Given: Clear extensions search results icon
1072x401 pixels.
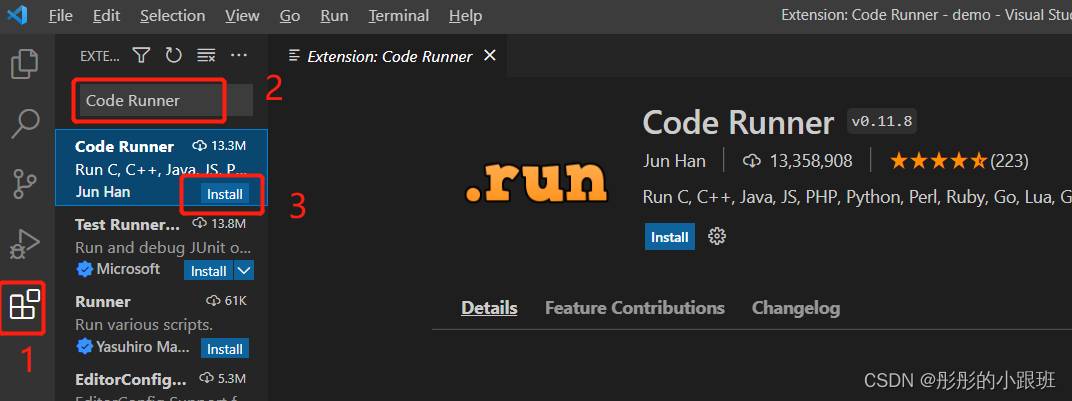Looking at the screenshot, I should pyautogui.click(x=206, y=55).
